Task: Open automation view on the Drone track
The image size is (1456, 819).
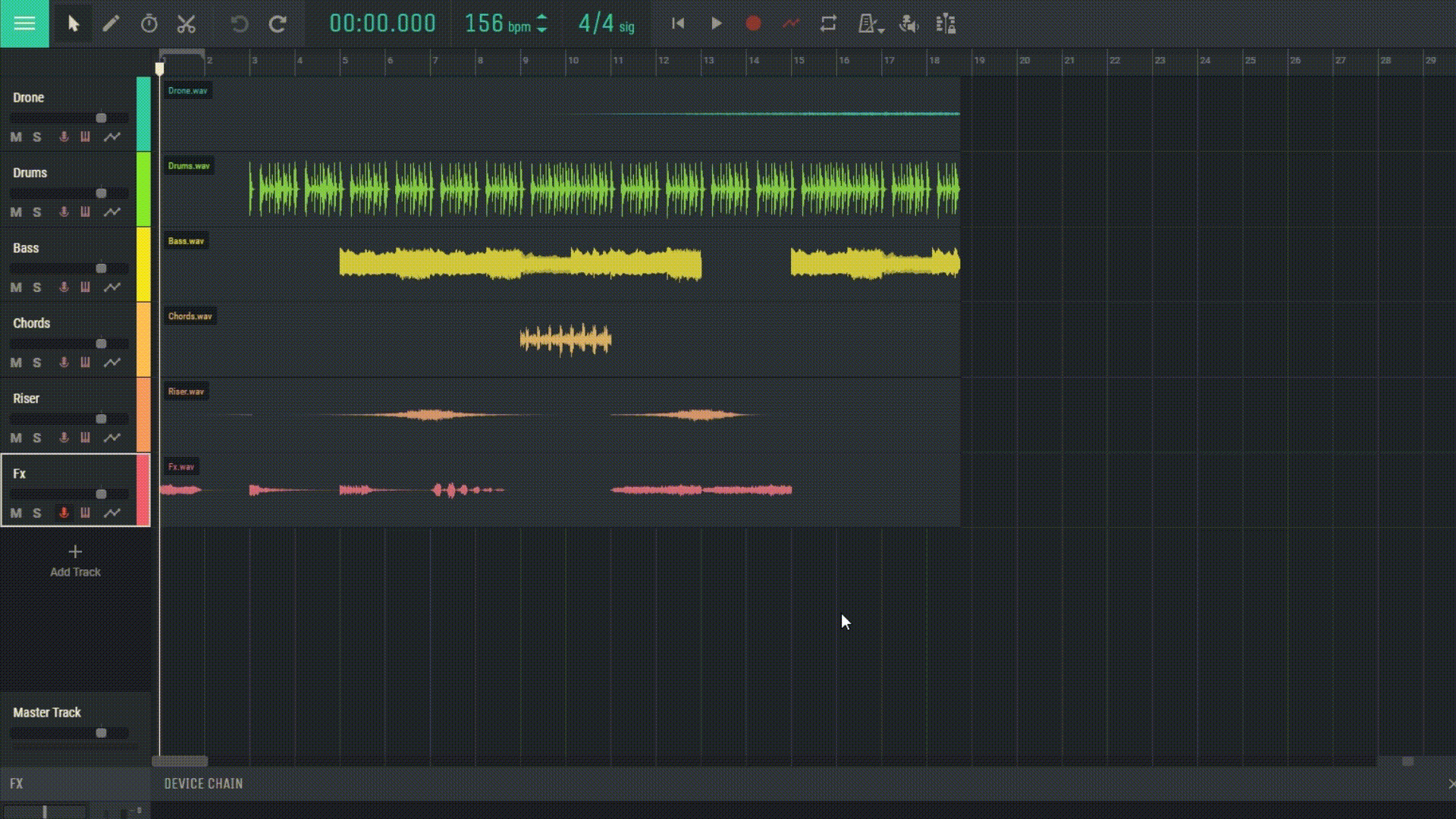Action: 111,137
